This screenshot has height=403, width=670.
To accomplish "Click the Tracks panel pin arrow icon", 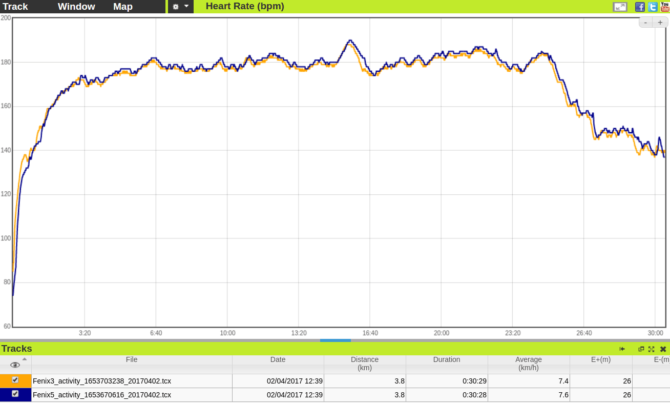I will click(x=622, y=349).
